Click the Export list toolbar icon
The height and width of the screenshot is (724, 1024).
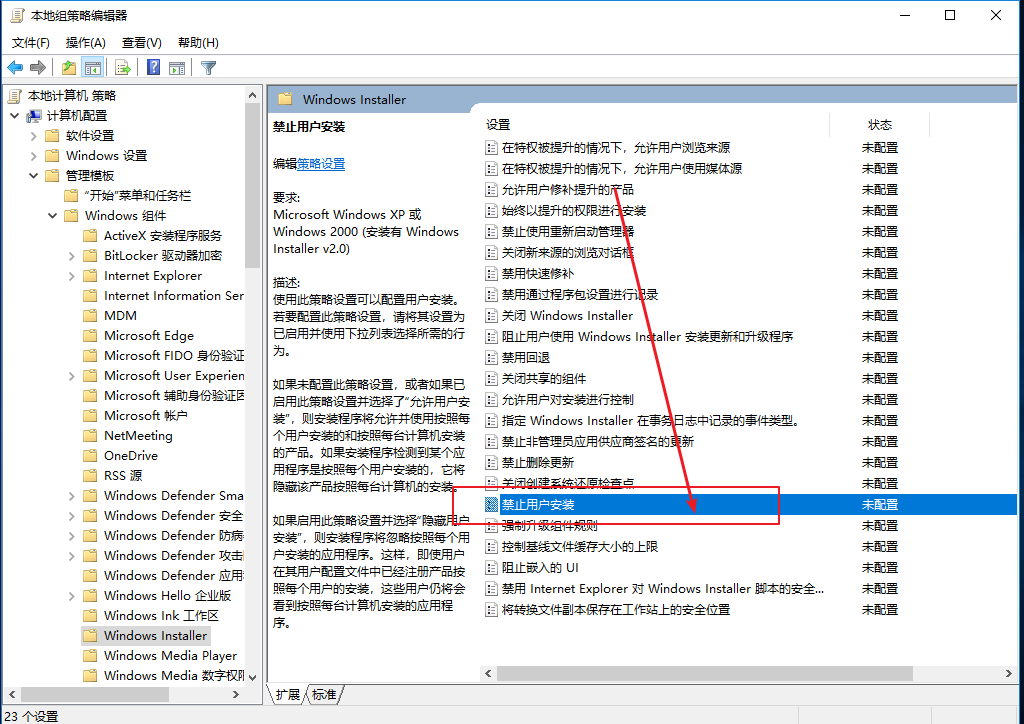[122, 68]
